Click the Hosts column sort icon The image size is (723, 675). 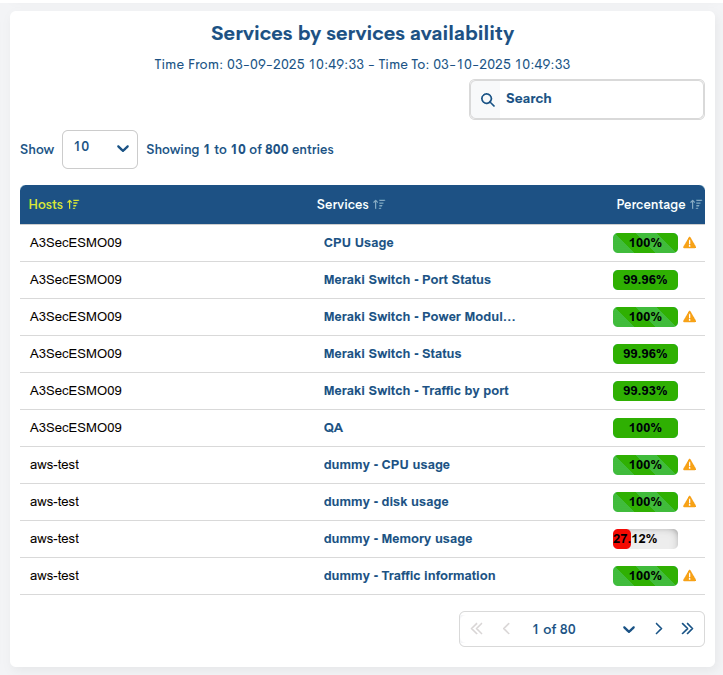pyautogui.click(x=73, y=205)
